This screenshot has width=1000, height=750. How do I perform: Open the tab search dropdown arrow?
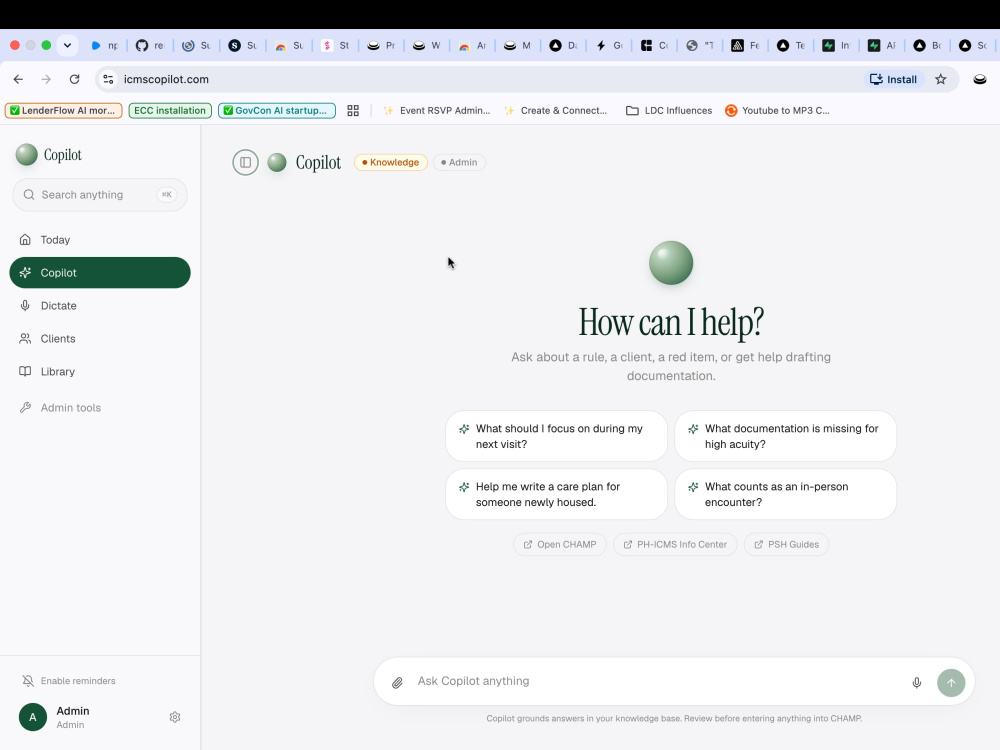tap(67, 45)
